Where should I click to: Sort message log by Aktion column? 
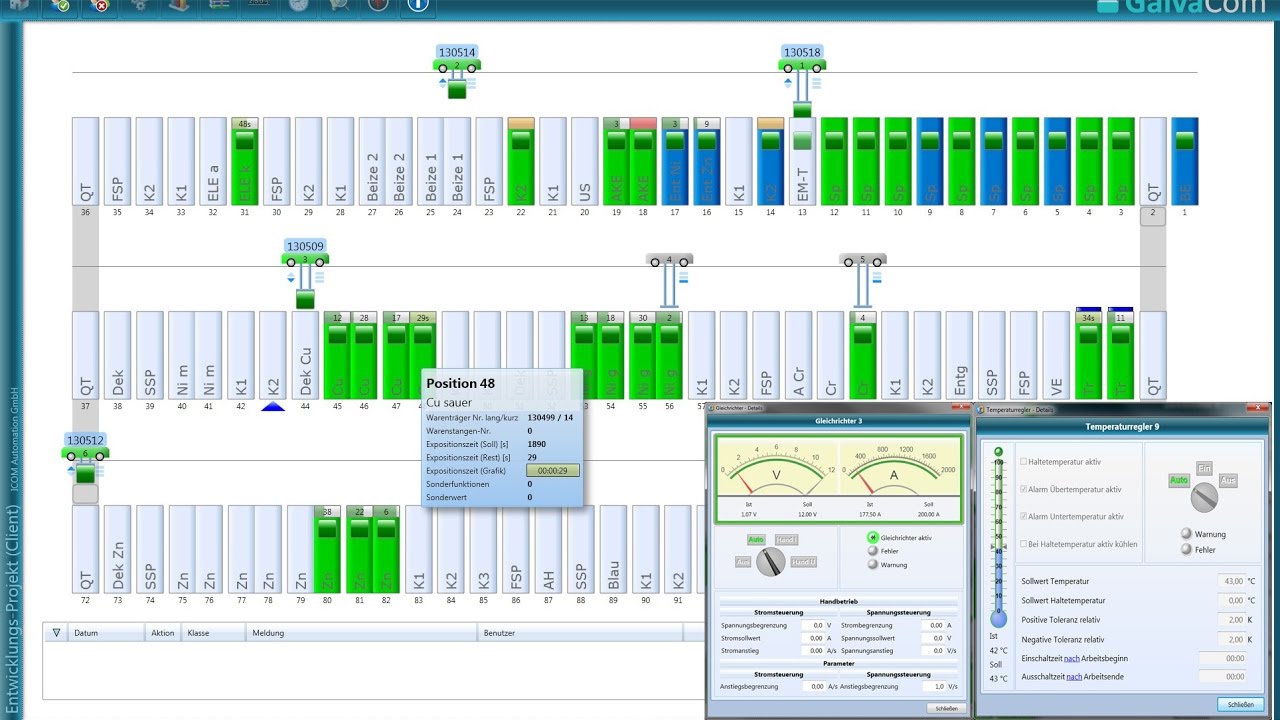(x=164, y=632)
